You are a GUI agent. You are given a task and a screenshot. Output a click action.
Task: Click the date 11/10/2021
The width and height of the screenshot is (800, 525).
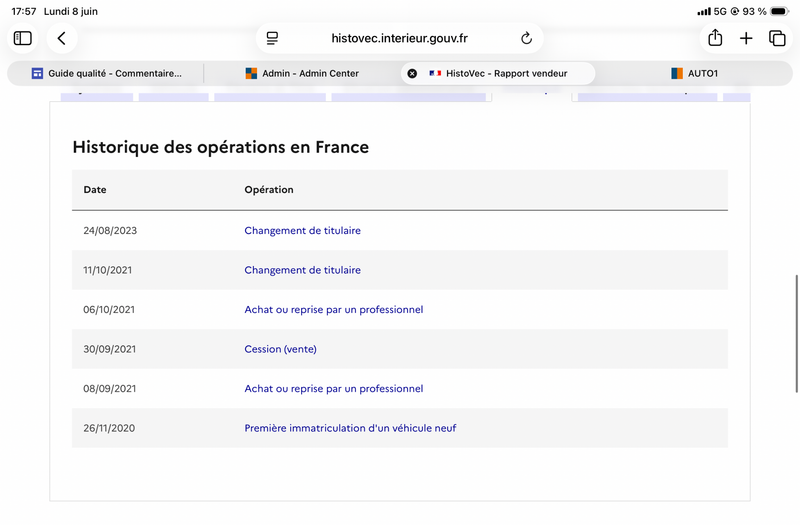(x=108, y=270)
